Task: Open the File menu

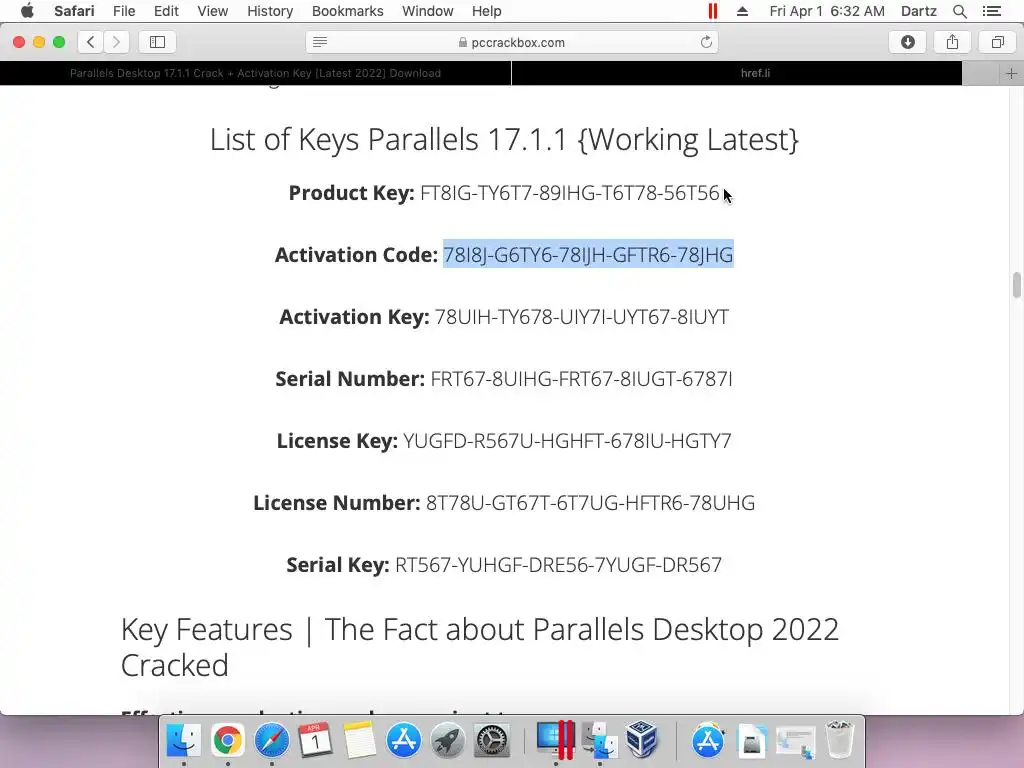Action: click(124, 11)
